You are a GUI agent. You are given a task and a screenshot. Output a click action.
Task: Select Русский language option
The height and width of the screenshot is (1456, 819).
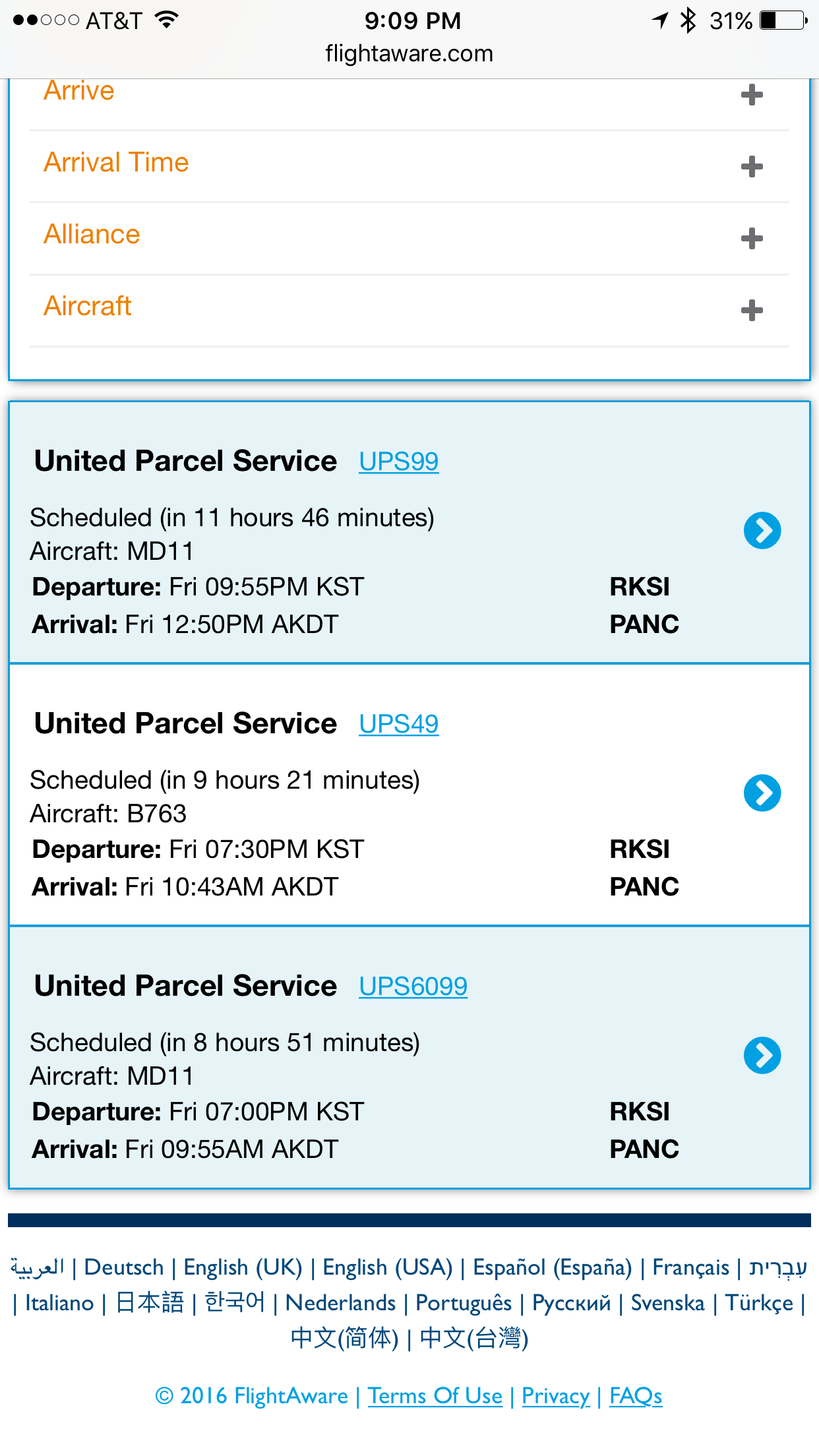pyautogui.click(x=572, y=1303)
